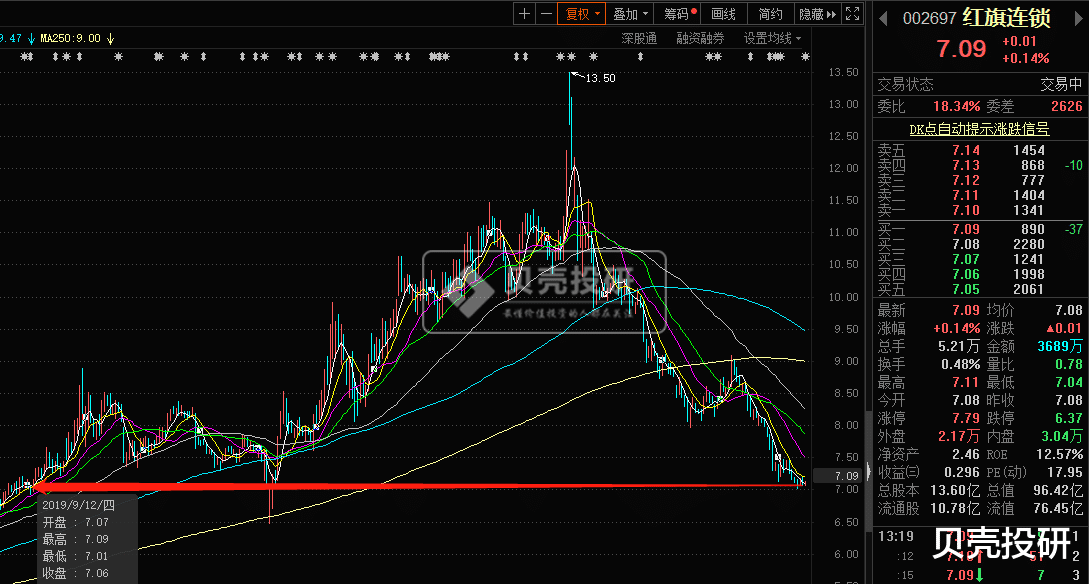This screenshot has height=584, width=1089.
Task: Click the 均价 7.08 value
Action: point(1069,310)
